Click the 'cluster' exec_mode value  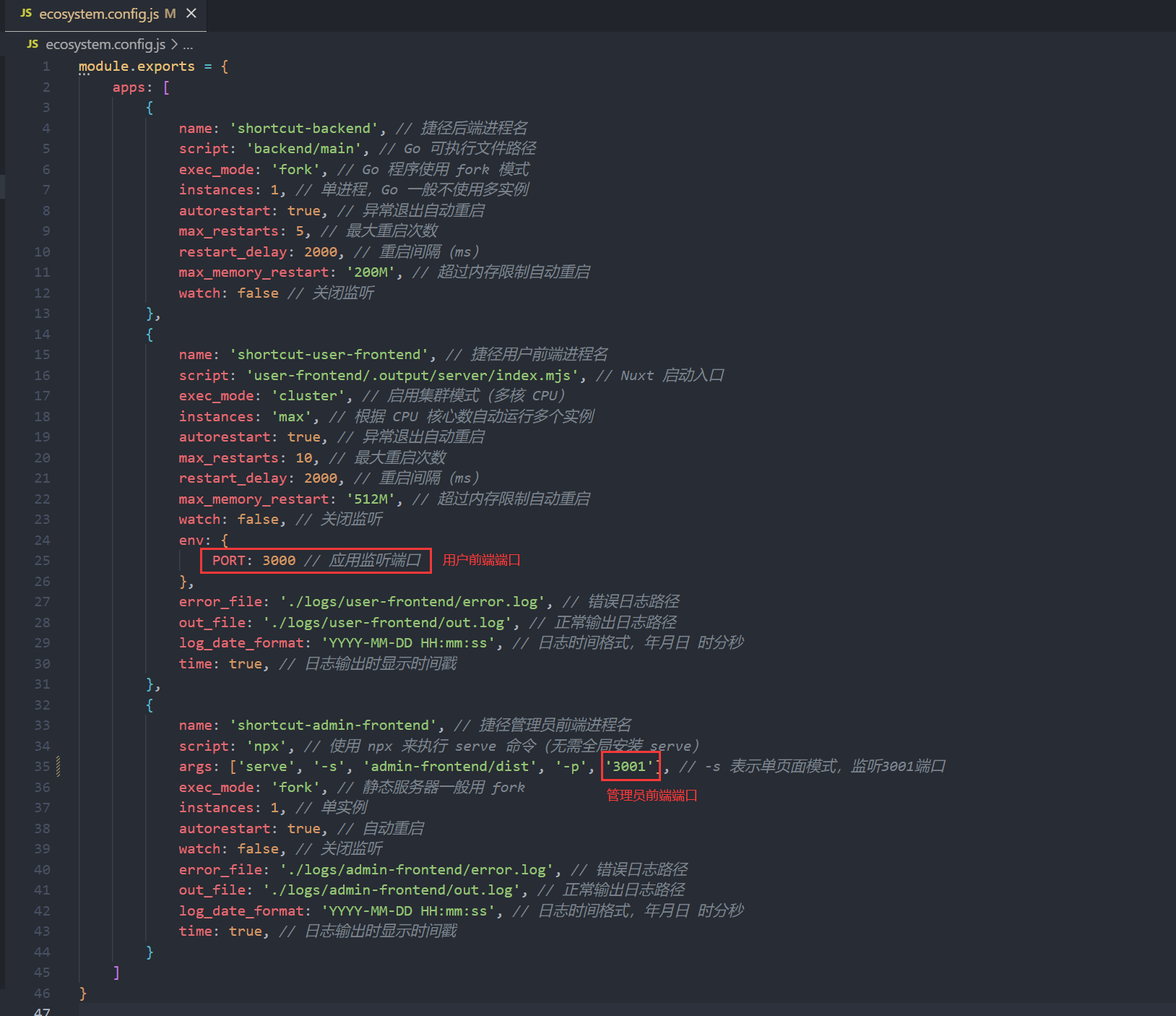pos(308,396)
